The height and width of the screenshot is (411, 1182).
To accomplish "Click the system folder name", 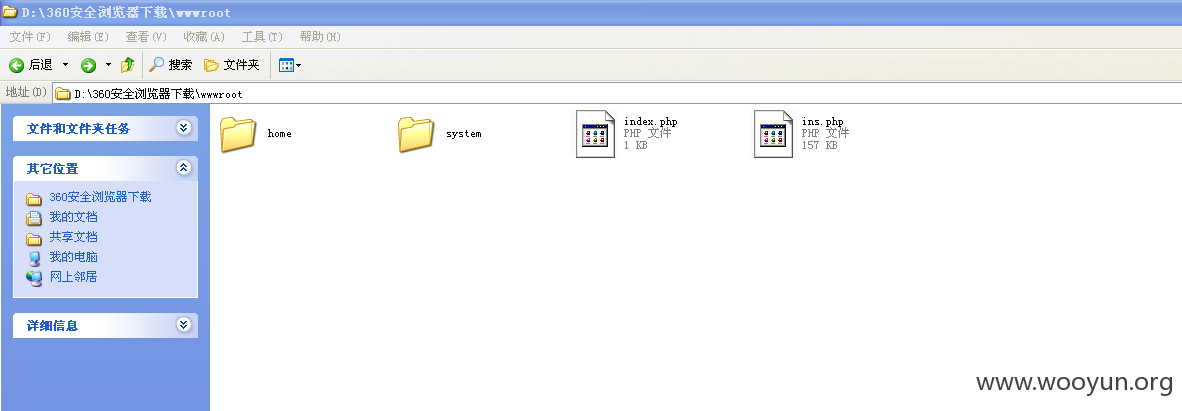I will [464, 133].
